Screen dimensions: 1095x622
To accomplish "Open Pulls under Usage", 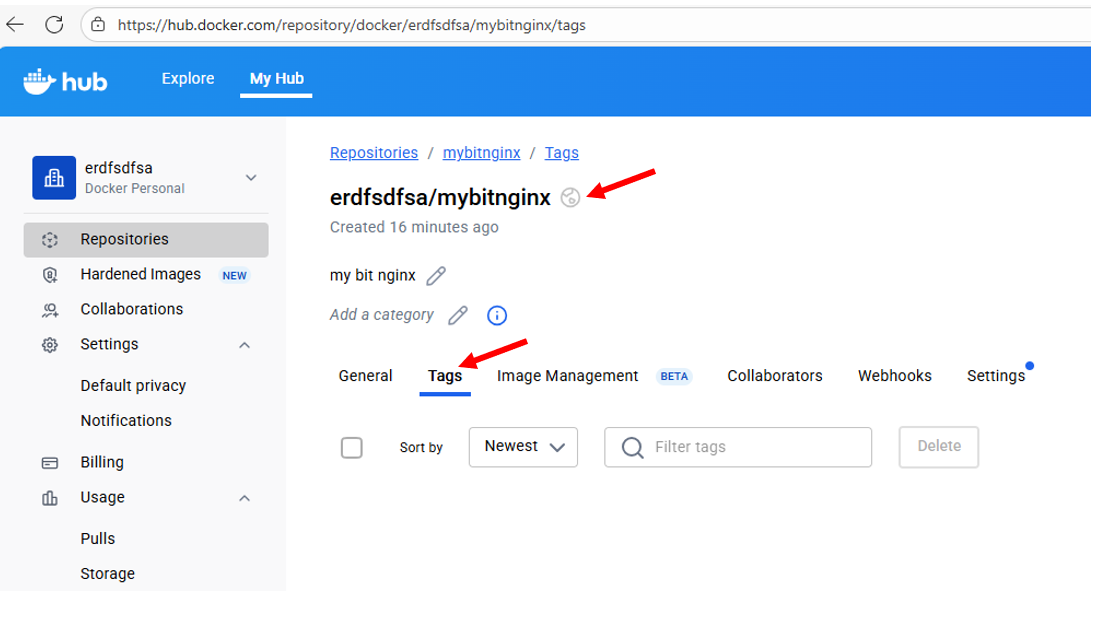I will (x=98, y=538).
